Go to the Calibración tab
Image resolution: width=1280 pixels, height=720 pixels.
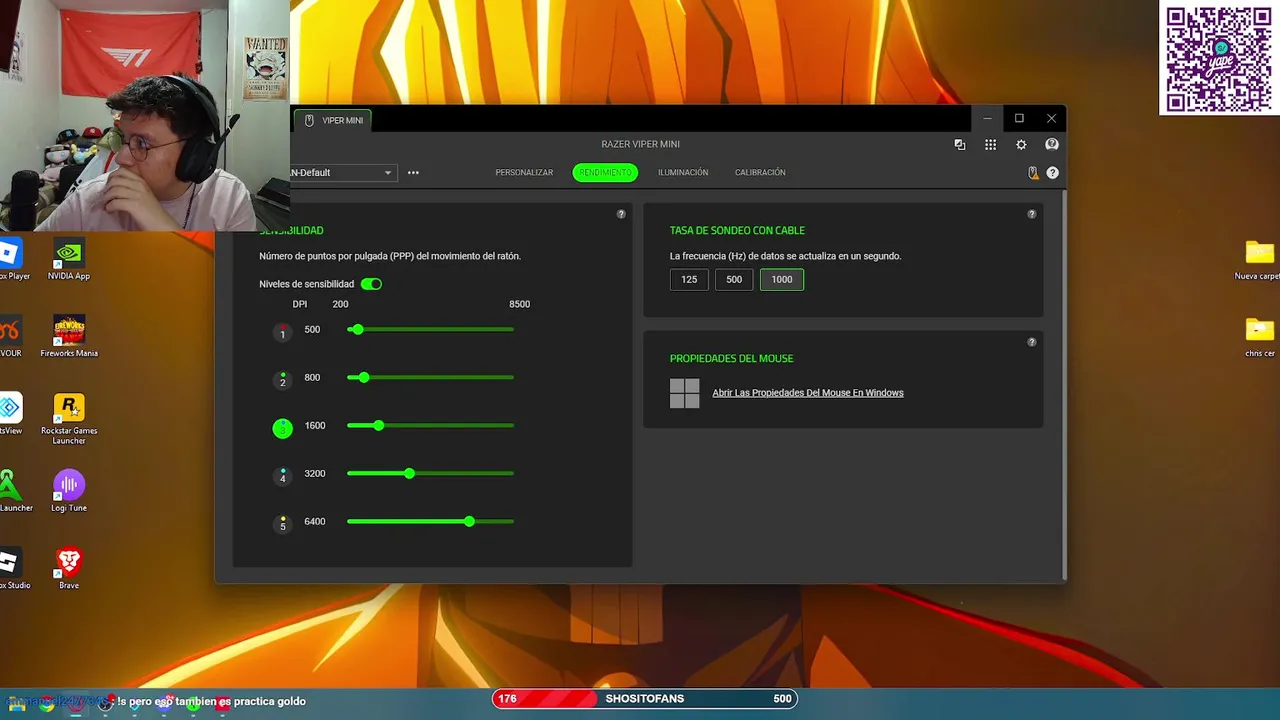click(x=760, y=173)
